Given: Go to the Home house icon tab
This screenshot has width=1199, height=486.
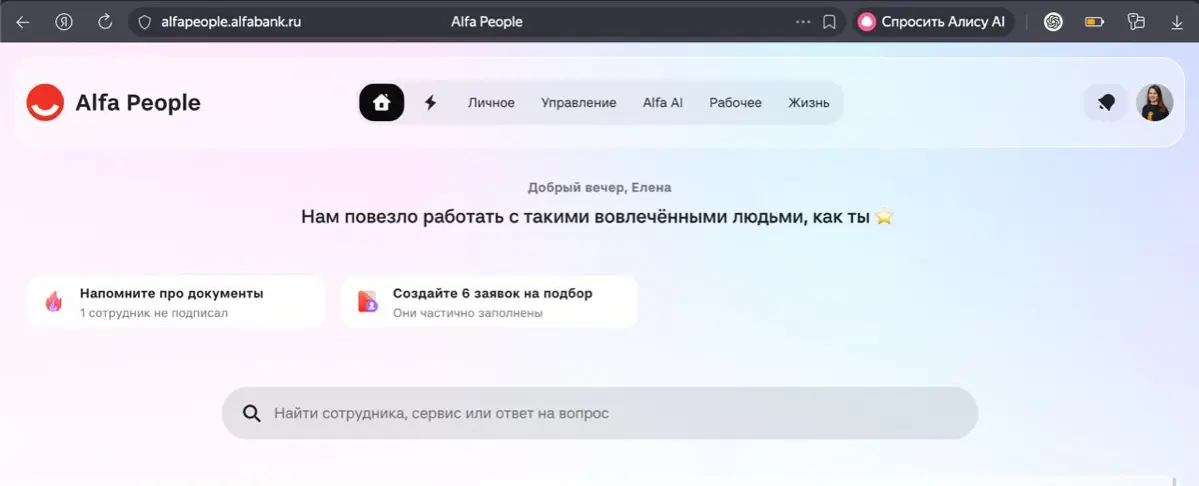Looking at the screenshot, I should click(382, 102).
